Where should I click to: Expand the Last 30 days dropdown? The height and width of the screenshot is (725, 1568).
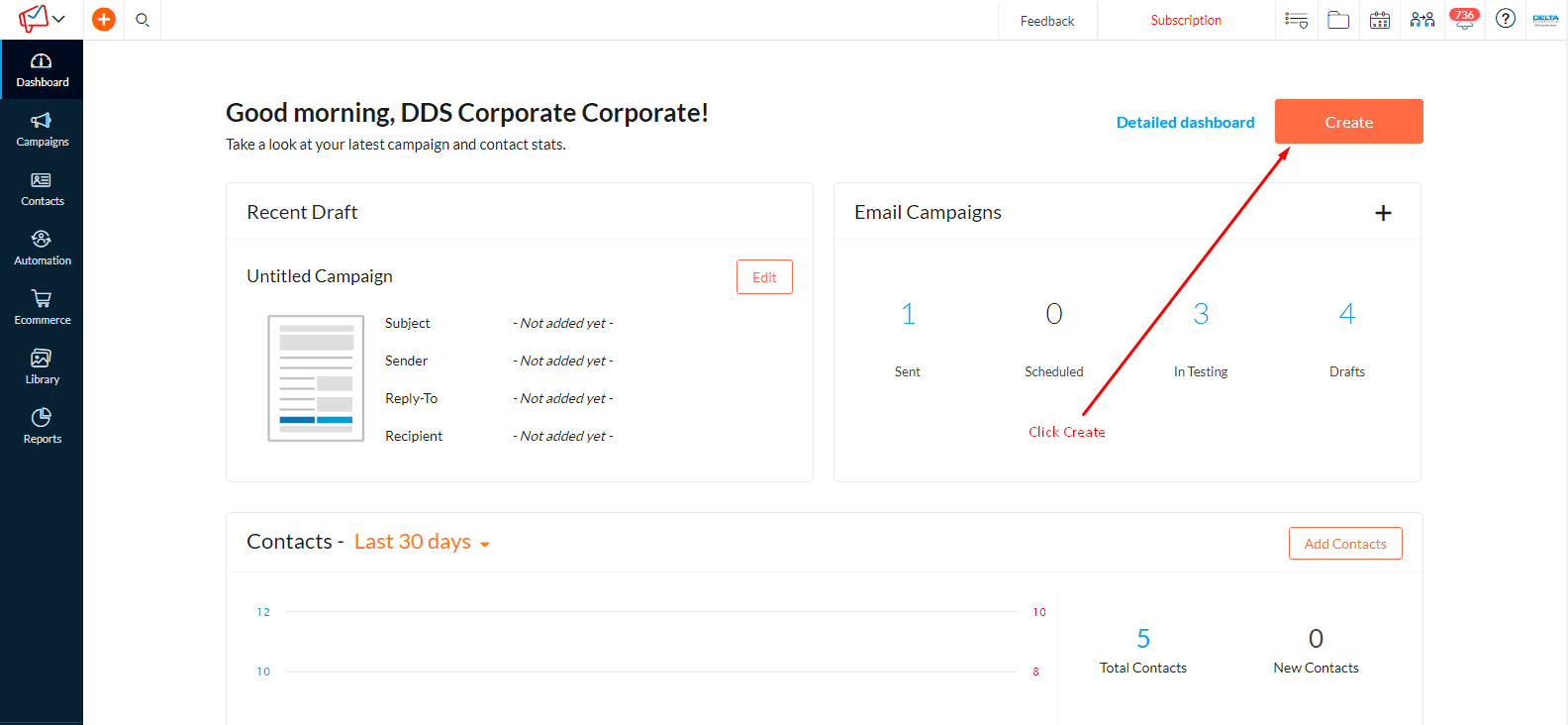[x=422, y=542]
